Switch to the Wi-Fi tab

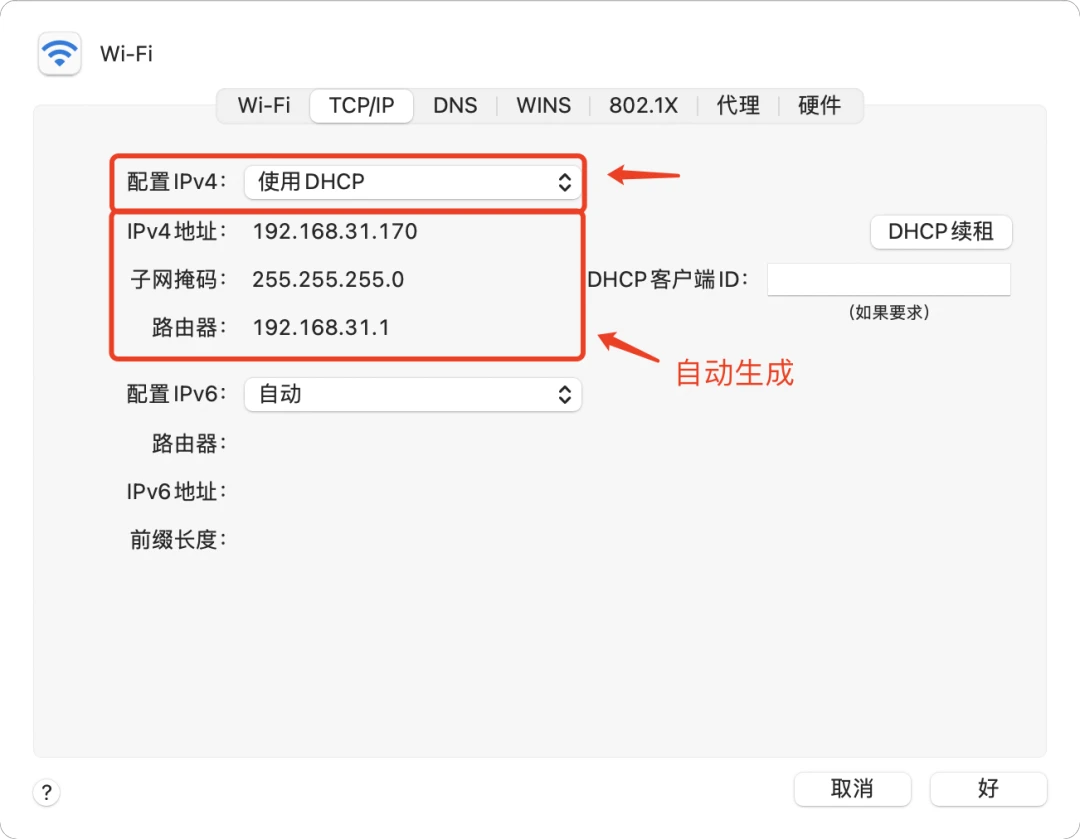point(264,106)
